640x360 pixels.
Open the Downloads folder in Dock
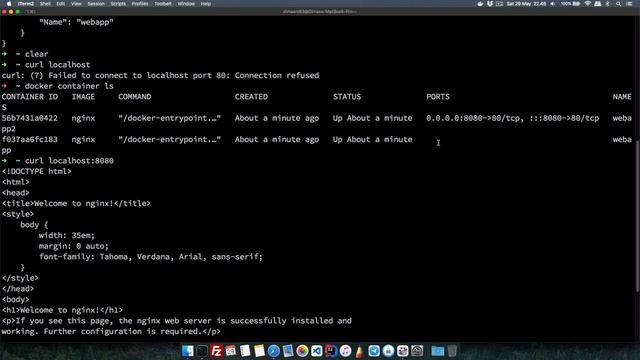pos(438,351)
